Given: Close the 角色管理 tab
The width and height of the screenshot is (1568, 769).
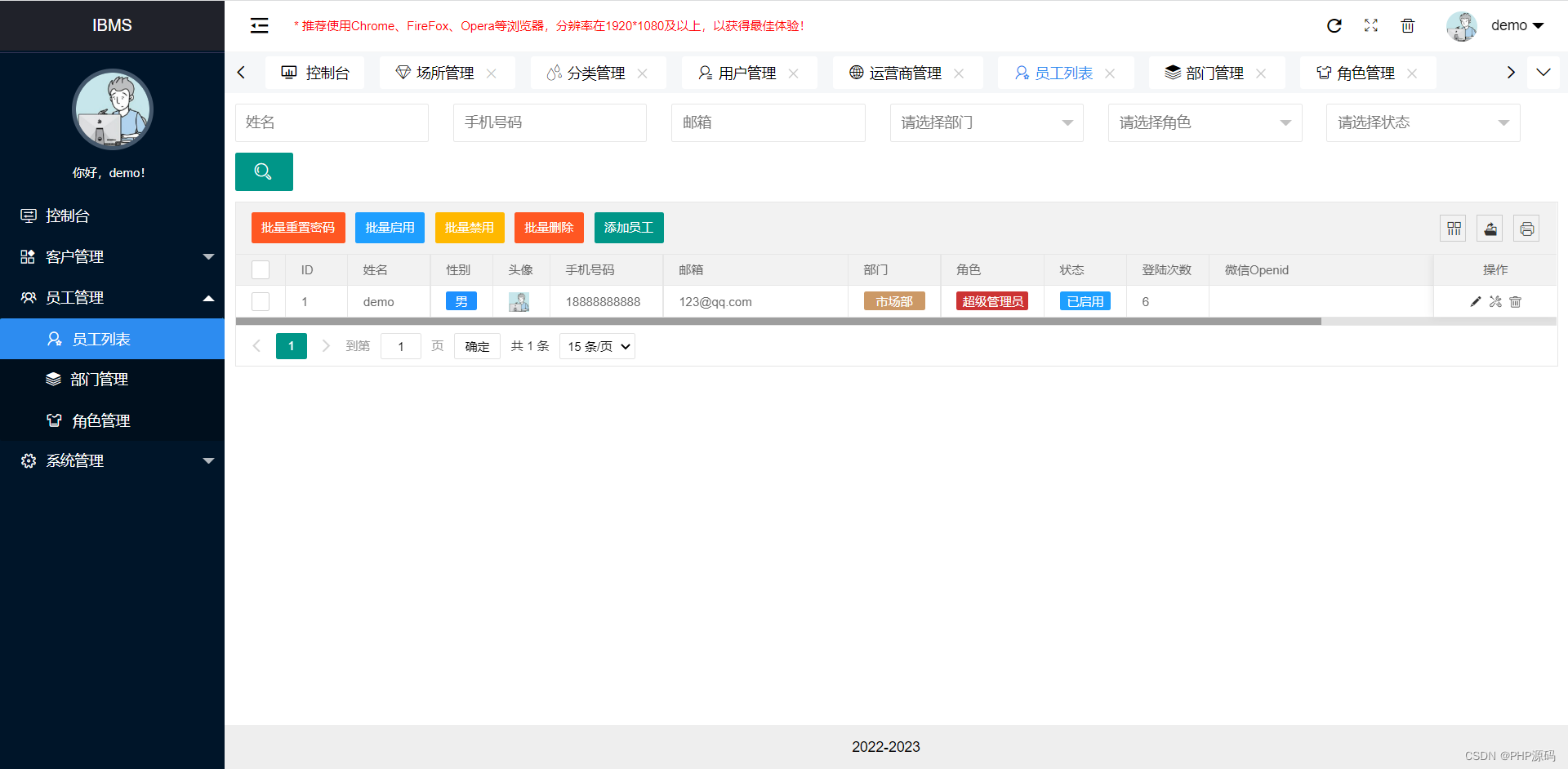Looking at the screenshot, I should pos(1412,73).
